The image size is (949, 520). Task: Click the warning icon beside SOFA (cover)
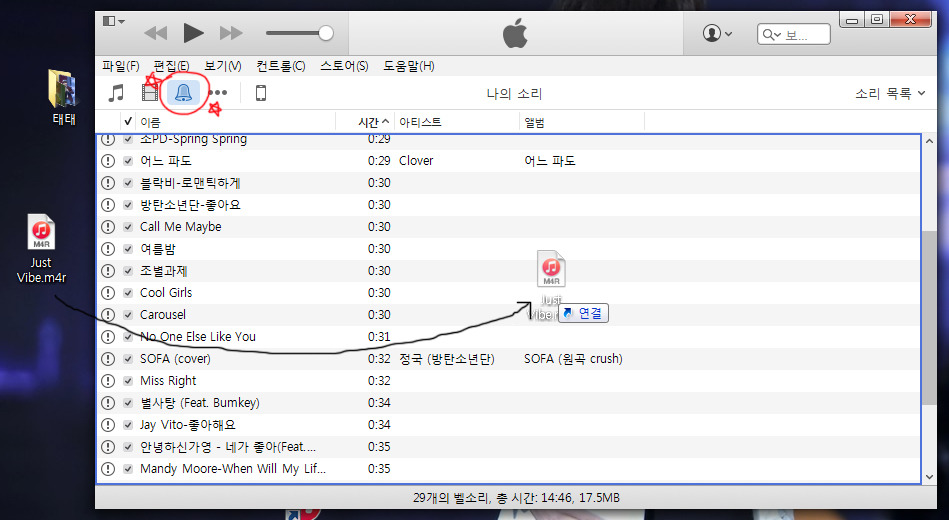[108, 359]
